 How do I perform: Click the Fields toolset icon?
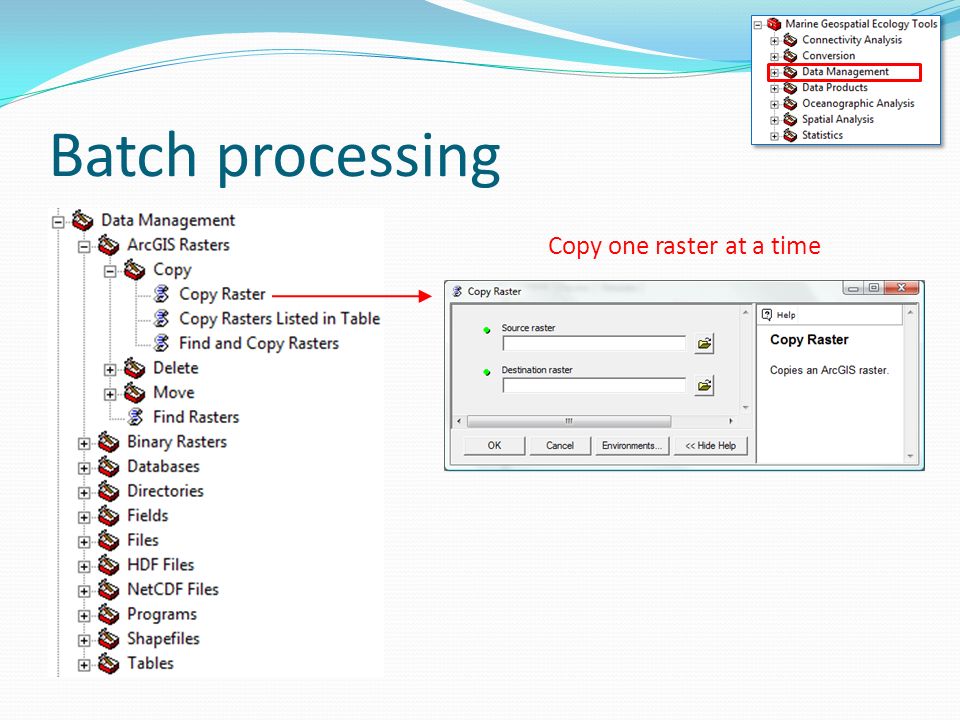pos(108,516)
